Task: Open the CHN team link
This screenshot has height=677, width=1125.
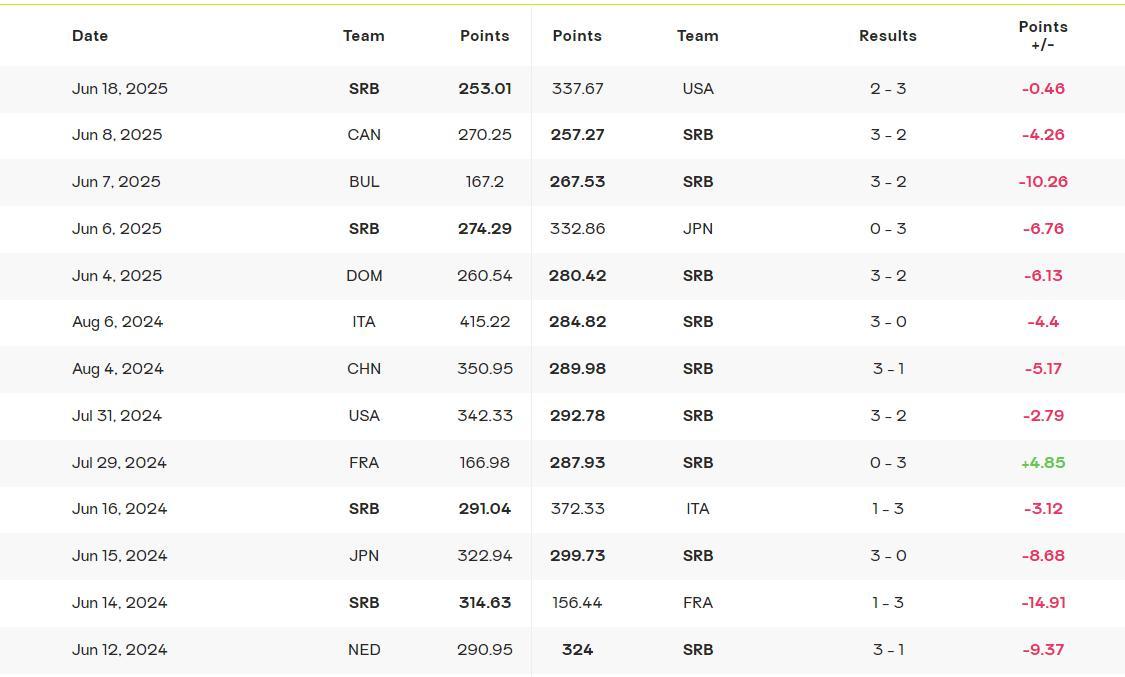Action: (x=364, y=369)
